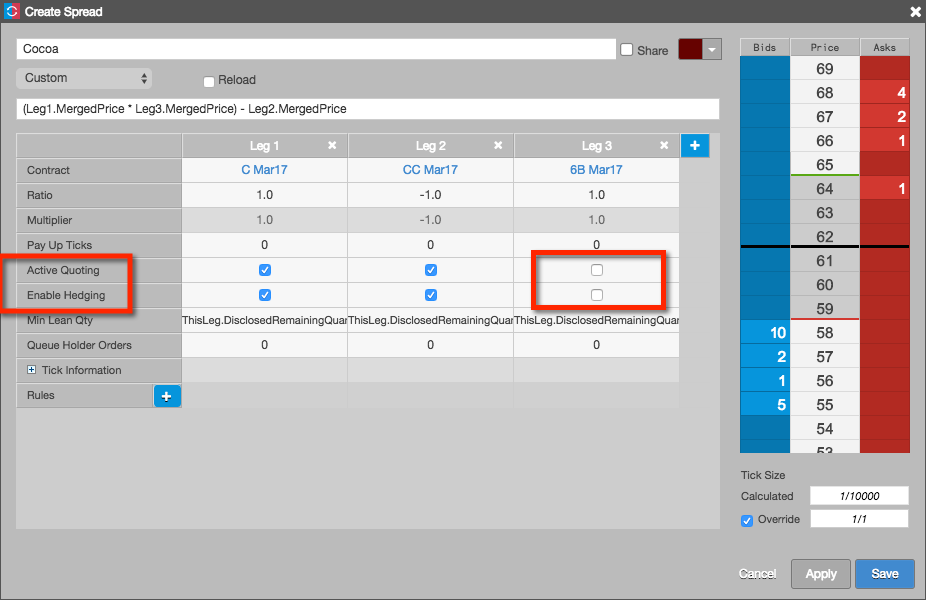The width and height of the screenshot is (926, 600).
Task: Click Leg 1 Min Lean Qty formula
Action: tap(265, 320)
